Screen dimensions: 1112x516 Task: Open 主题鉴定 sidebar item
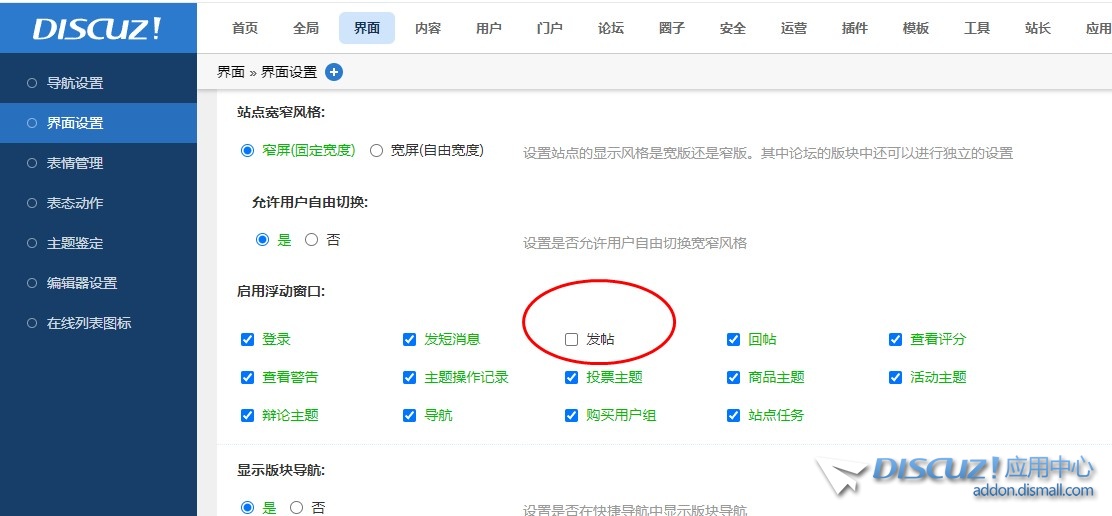pos(99,243)
